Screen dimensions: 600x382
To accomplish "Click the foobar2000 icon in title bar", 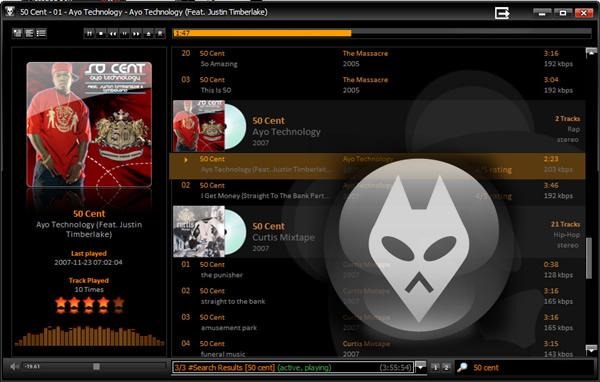I will tap(10, 11).
